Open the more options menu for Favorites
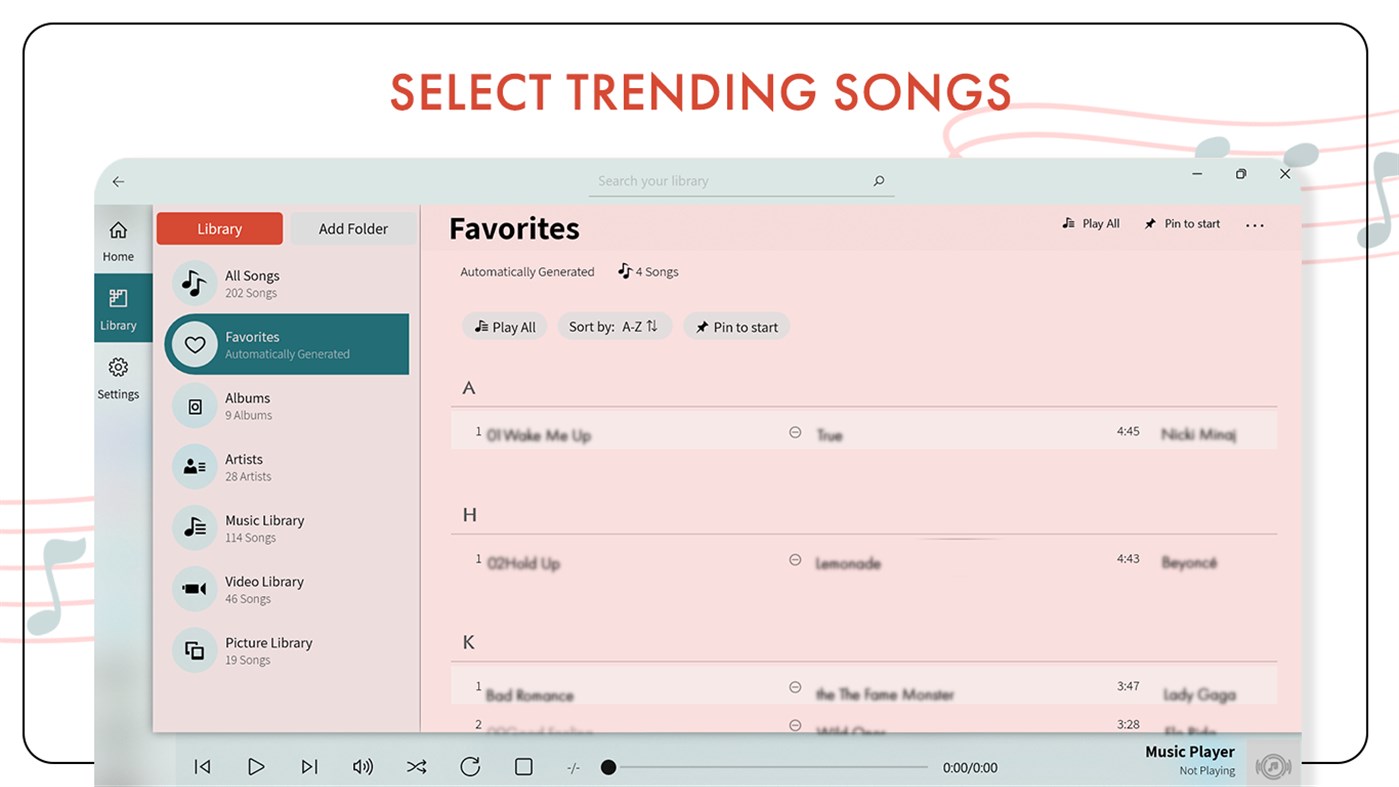Screen dimensions: 1399x787 click(1255, 224)
